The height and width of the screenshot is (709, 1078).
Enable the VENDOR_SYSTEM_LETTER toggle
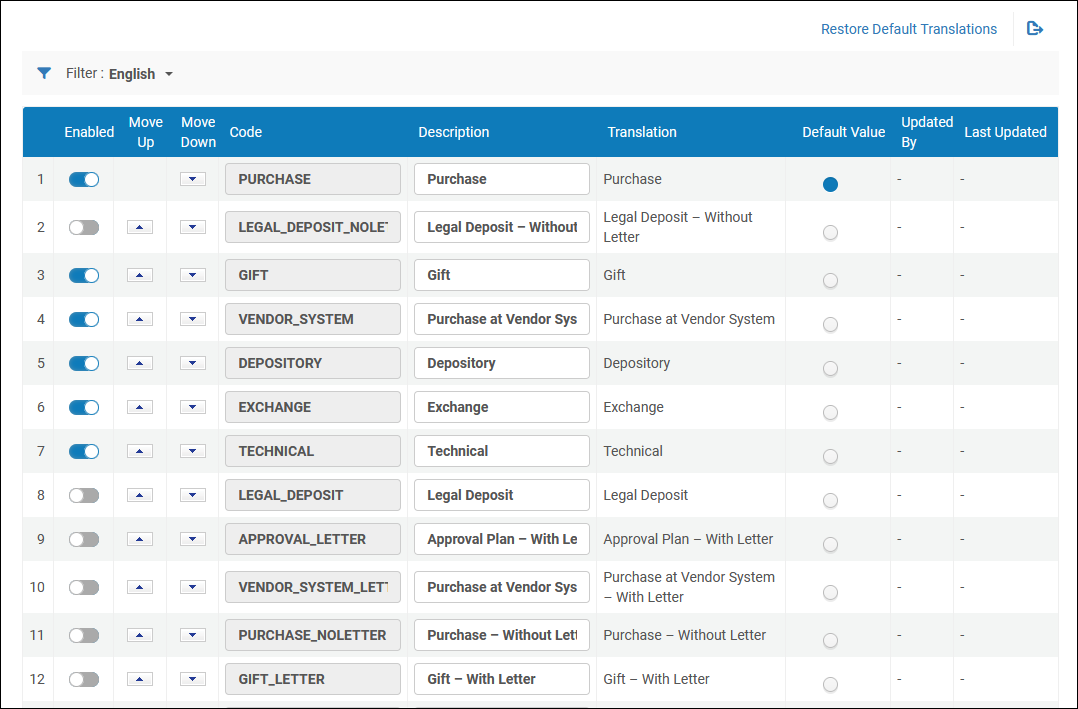(84, 588)
